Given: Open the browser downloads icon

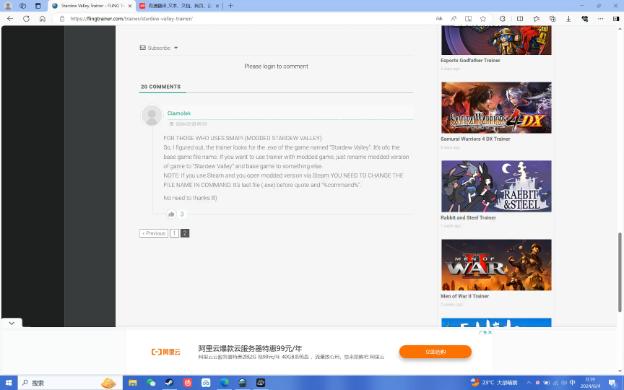Looking at the screenshot, I should point(568,19).
